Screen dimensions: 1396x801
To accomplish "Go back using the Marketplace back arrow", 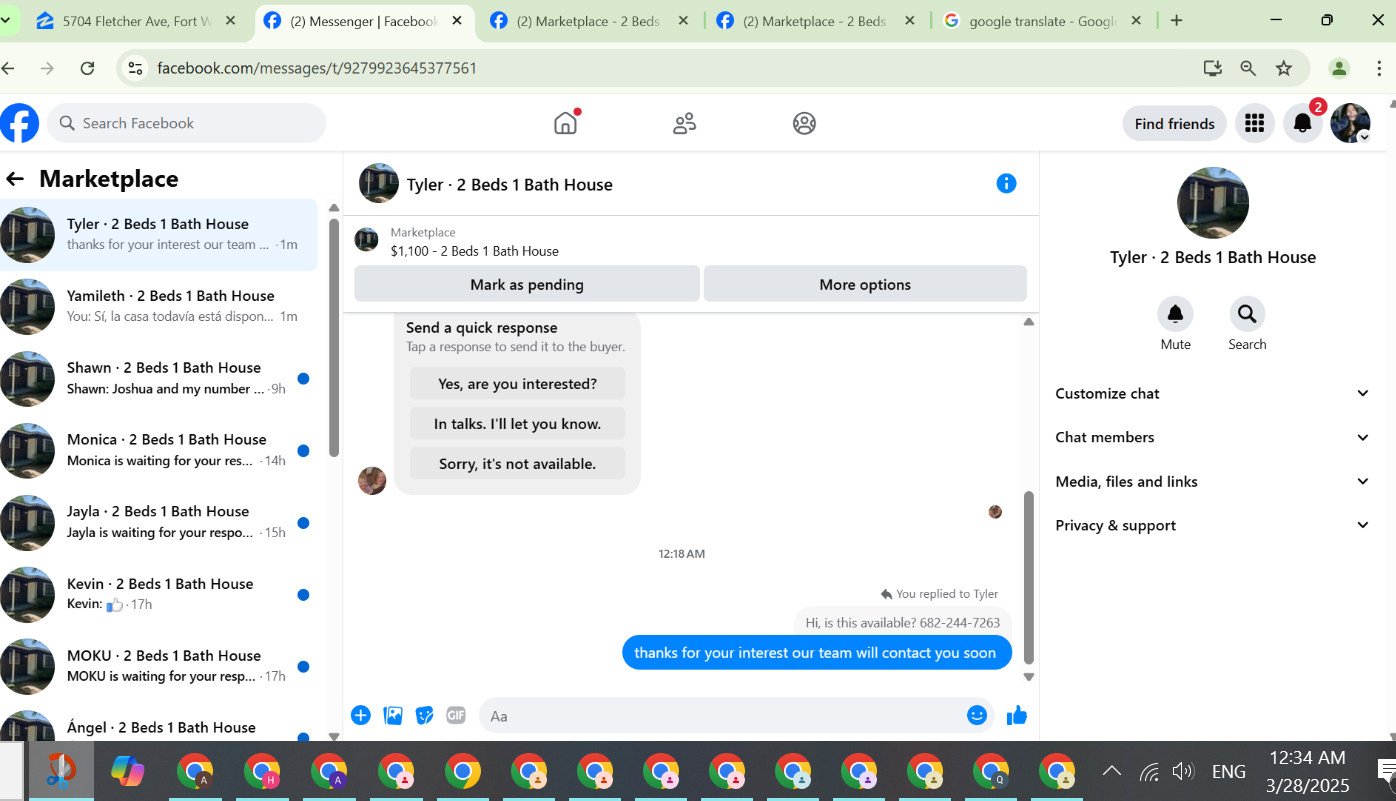I will (15, 179).
